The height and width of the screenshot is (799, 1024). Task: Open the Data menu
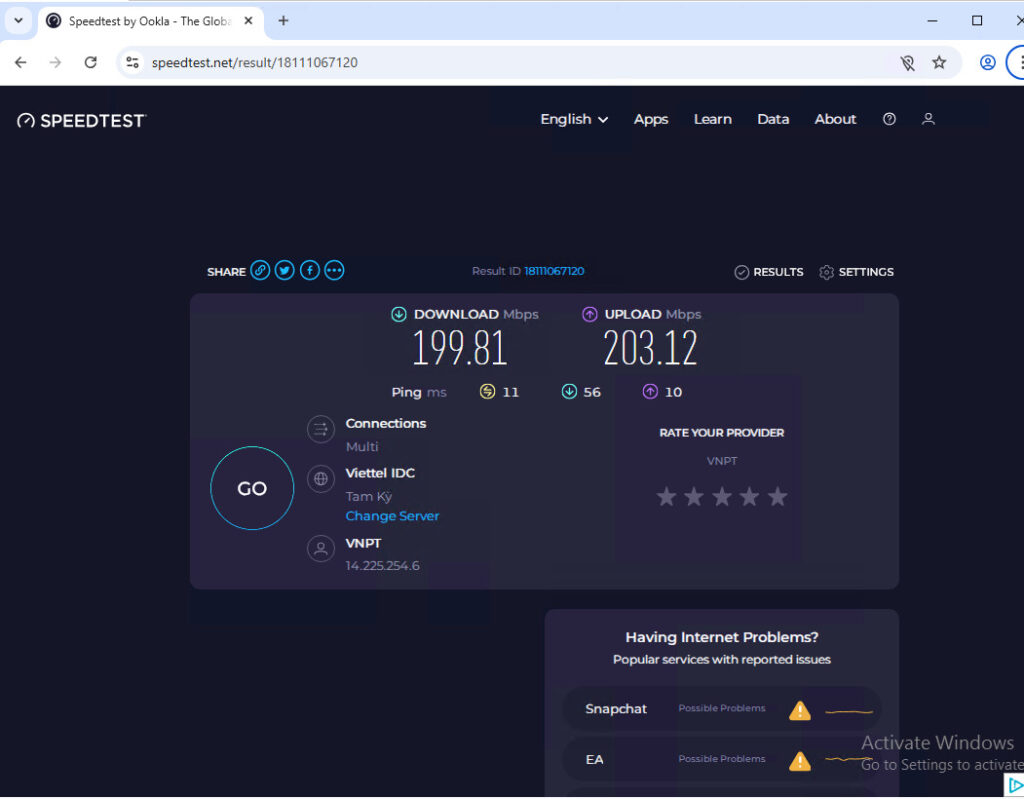(773, 120)
